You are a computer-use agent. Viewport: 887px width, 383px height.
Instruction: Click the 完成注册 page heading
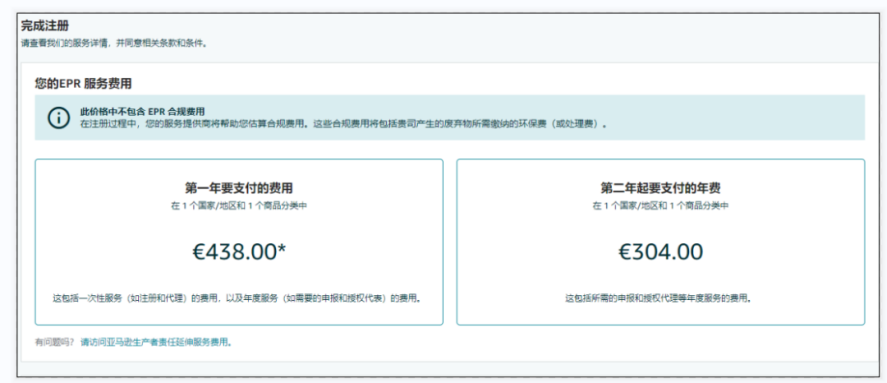point(45,25)
